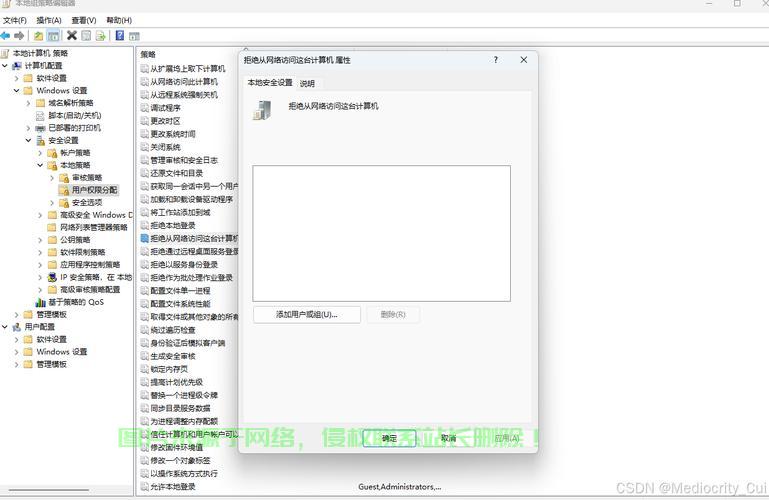Click the blue Help toolbar icon
Viewport: 769px width, 500px height.
[x=120, y=36]
